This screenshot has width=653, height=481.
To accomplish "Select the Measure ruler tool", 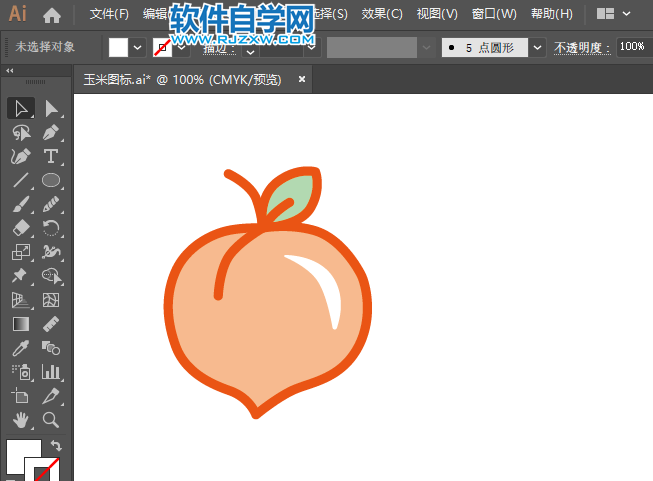I will point(51,324).
